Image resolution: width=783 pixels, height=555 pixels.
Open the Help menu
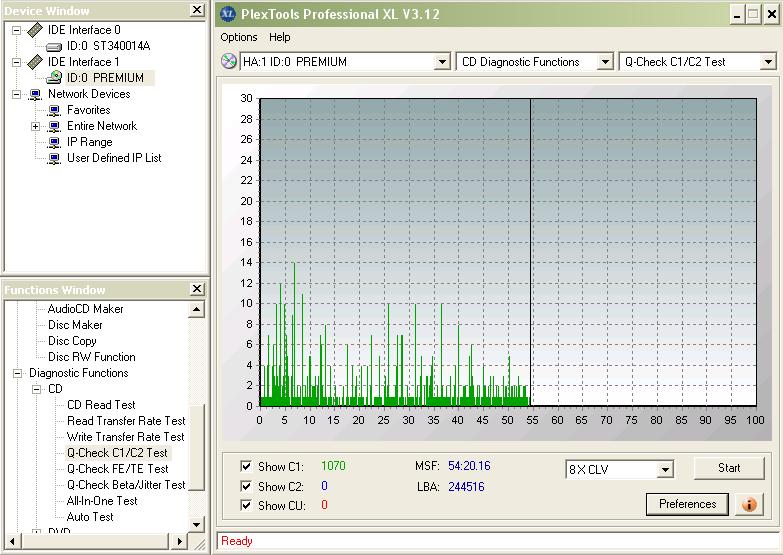coord(279,37)
